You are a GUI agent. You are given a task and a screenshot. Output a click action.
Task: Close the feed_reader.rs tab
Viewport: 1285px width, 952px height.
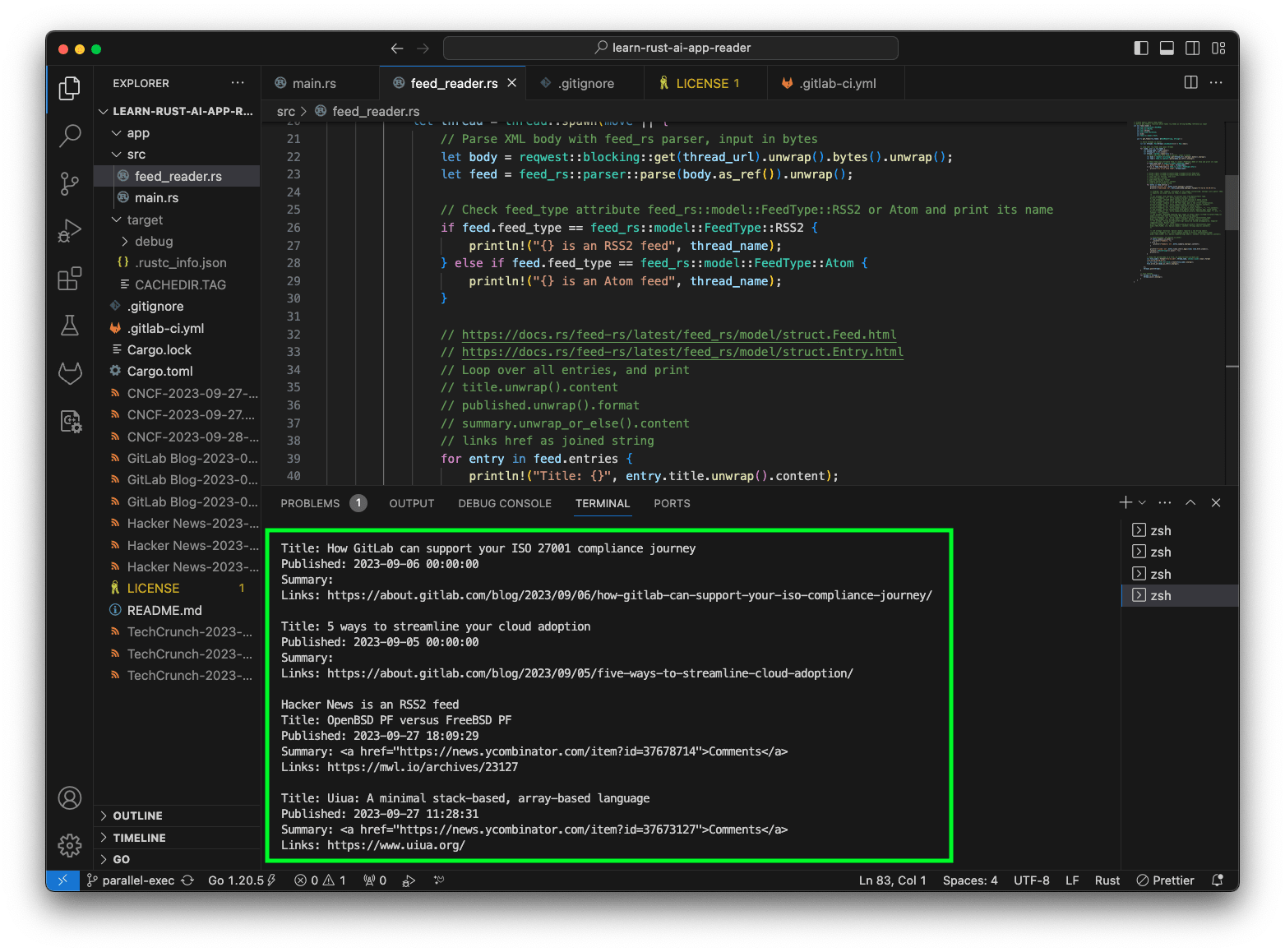point(511,83)
